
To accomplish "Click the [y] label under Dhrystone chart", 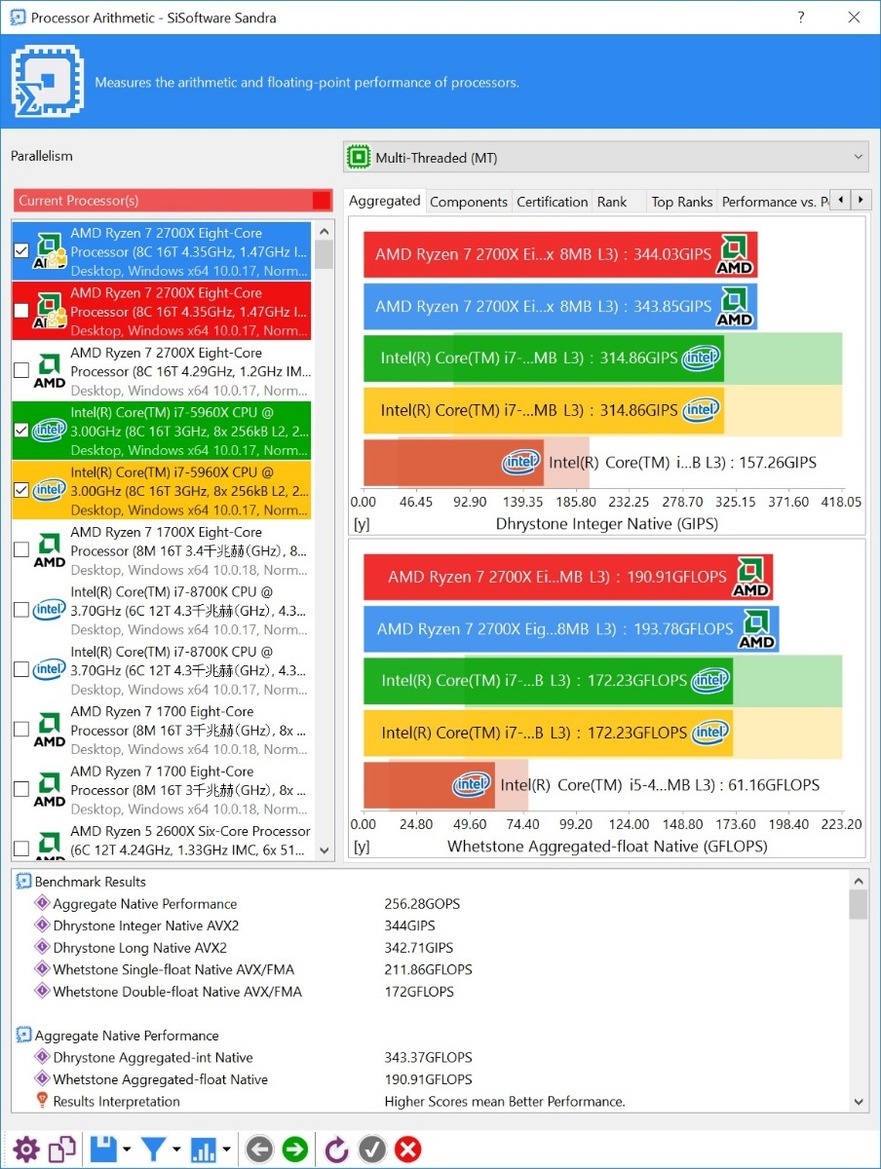I will tap(361, 524).
